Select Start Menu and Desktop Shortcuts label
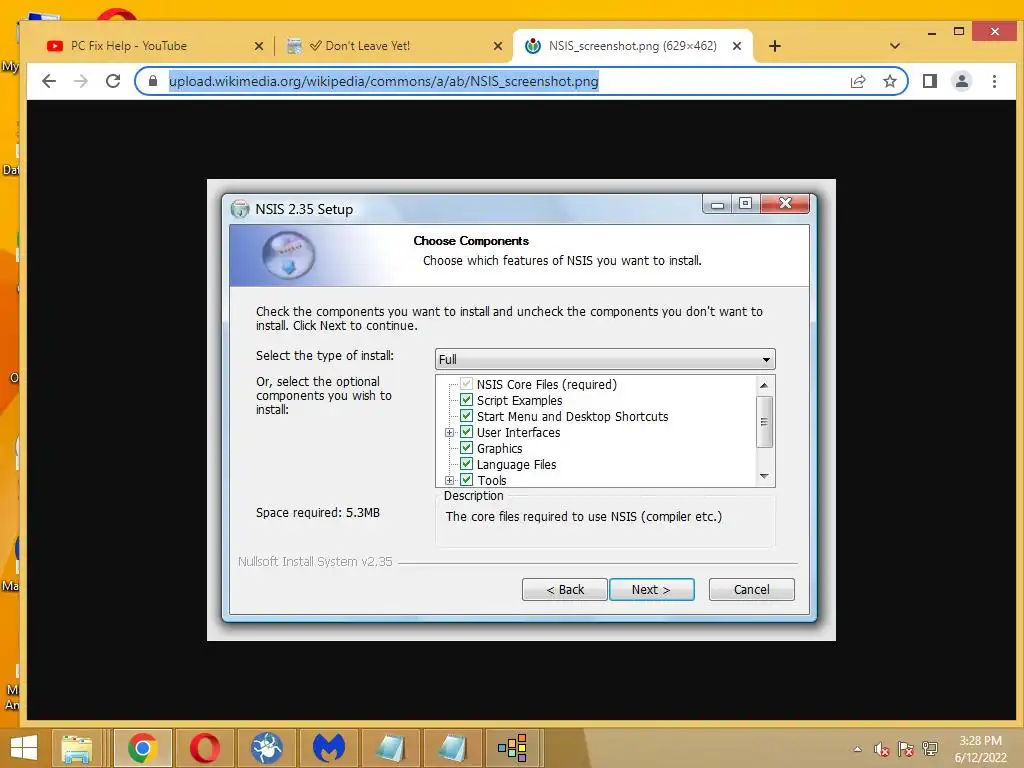Viewport: 1024px width, 768px height. coord(573,417)
